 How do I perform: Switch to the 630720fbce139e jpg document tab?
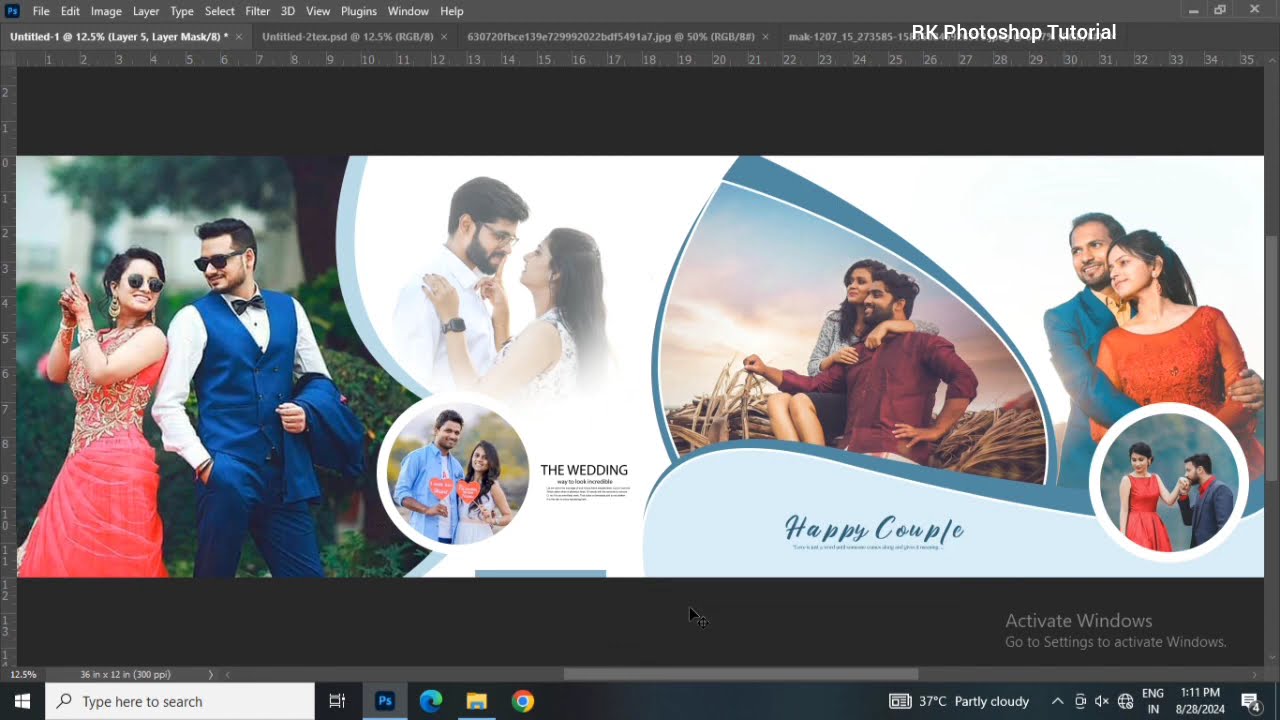(x=611, y=37)
